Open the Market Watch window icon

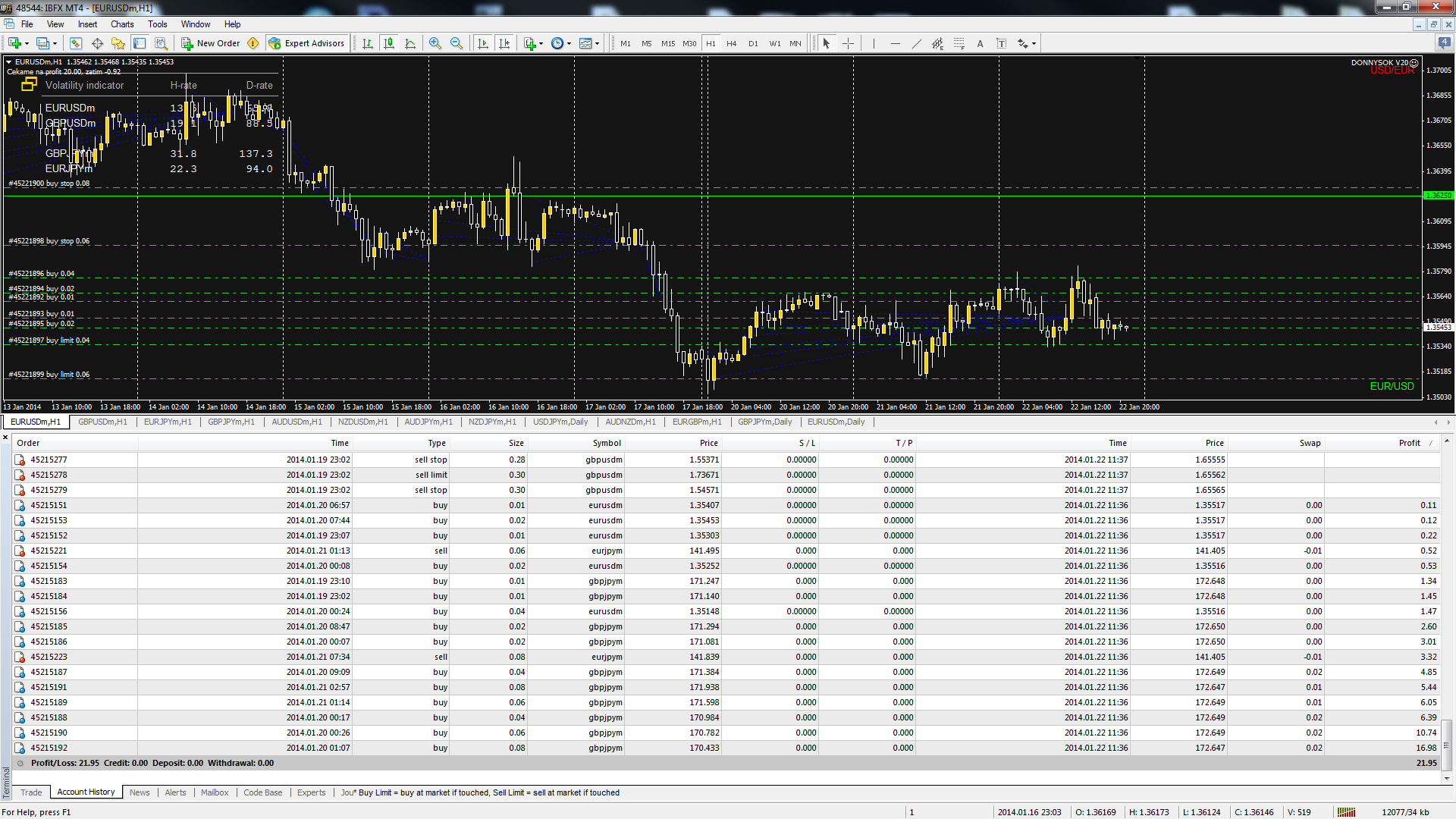(75, 43)
